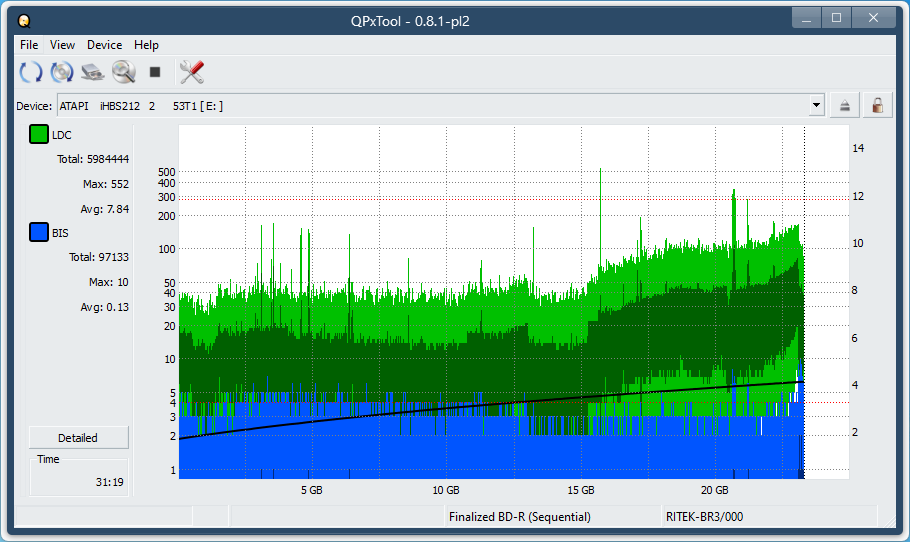
Task: Click the drive device info icon
Action: tap(92, 72)
